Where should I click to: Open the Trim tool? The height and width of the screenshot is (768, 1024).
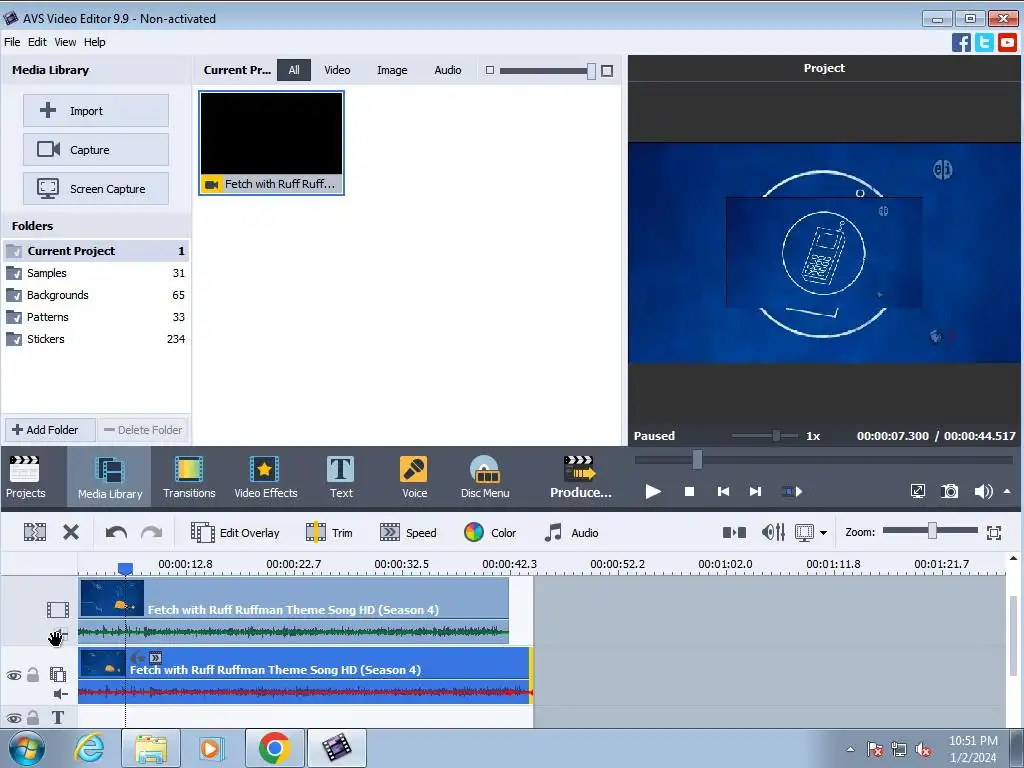(x=330, y=533)
